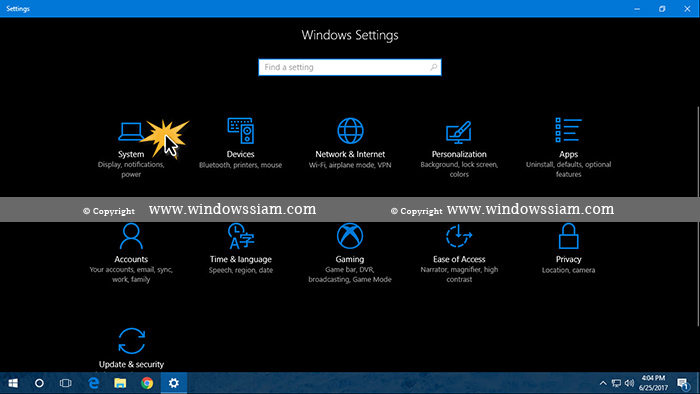700x394 pixels.
Task: Minimize the Settings window
Action: pos(637,8)
